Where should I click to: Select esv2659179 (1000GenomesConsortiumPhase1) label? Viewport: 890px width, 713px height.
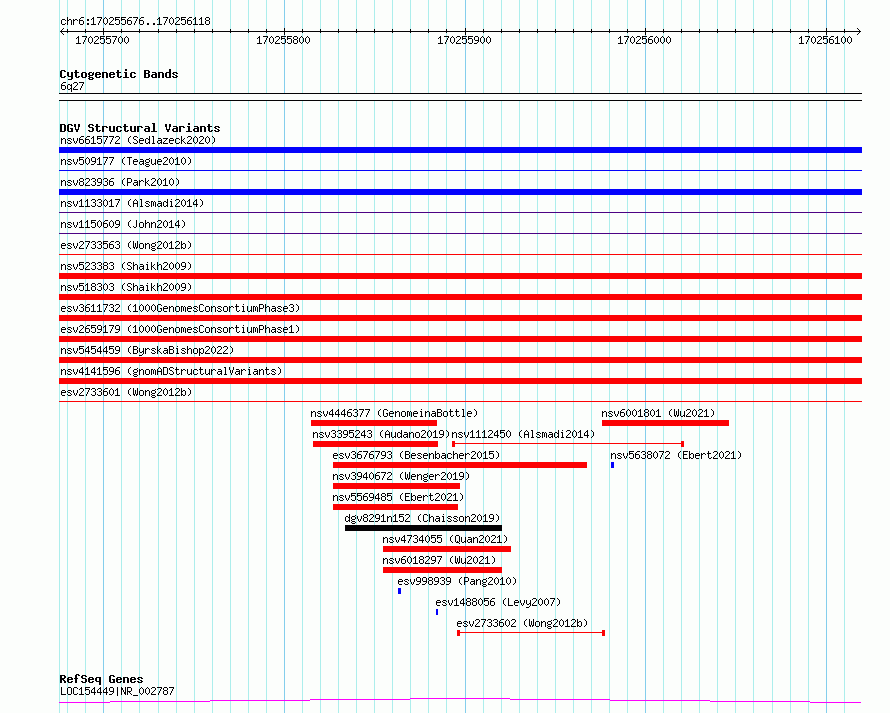[180, 329]
